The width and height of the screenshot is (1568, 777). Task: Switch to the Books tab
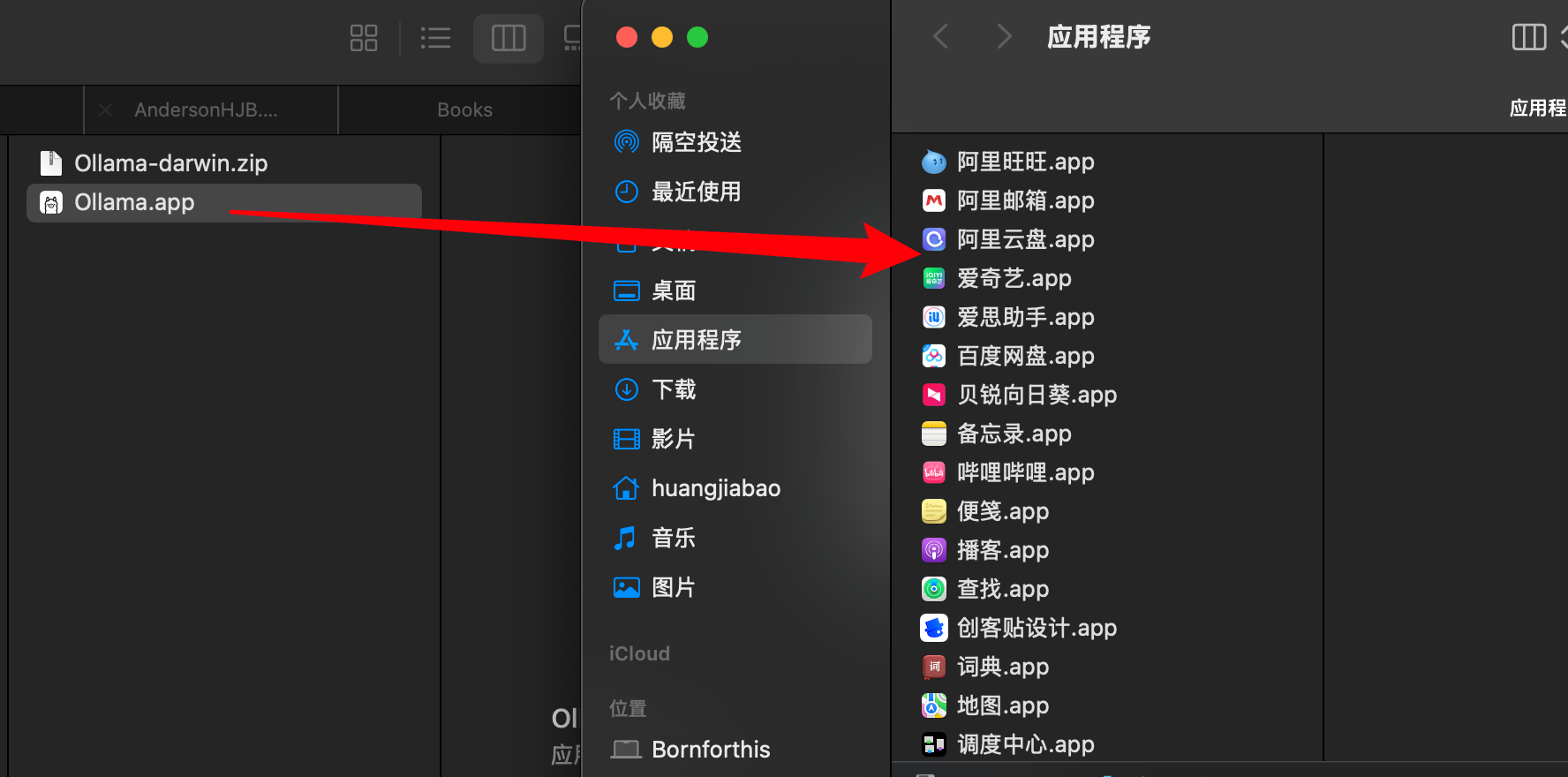[x=464, y=109]
